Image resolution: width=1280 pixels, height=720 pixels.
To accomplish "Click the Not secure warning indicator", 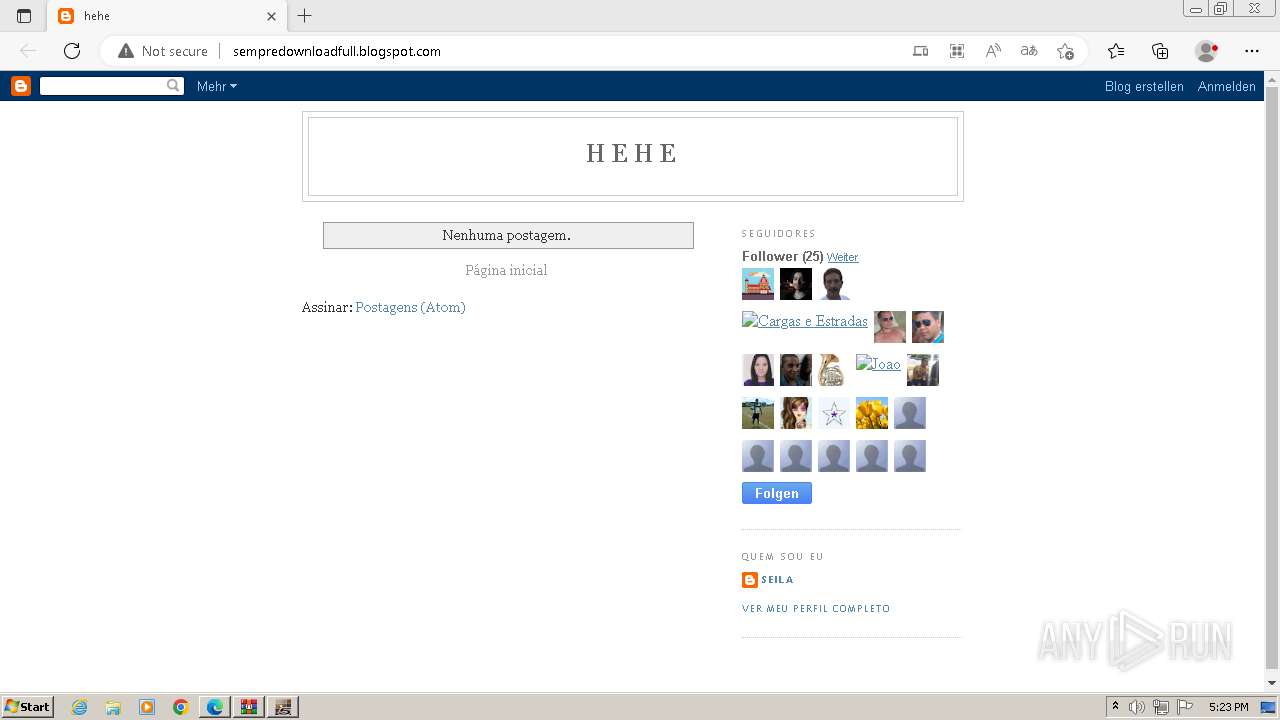I will coord(163,51).
